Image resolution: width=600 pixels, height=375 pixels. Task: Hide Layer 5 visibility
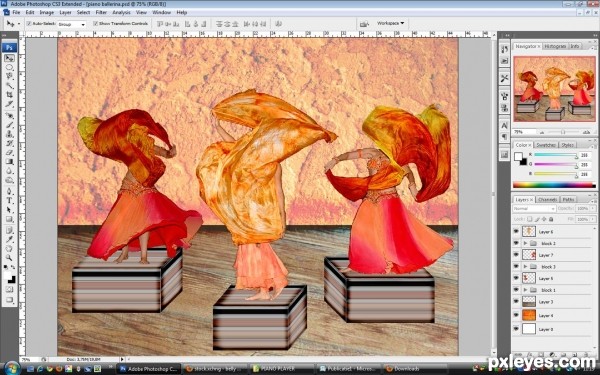coord(516,278)
